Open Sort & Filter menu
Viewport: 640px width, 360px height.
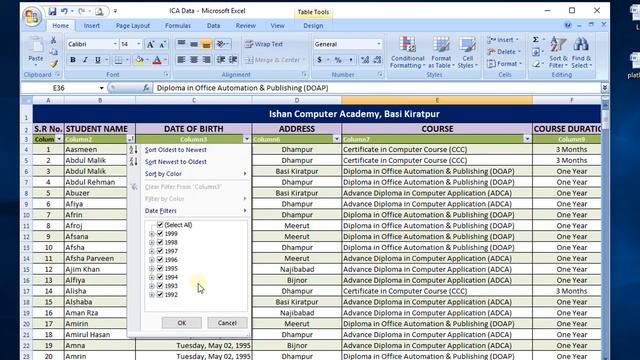click(558, 53)
